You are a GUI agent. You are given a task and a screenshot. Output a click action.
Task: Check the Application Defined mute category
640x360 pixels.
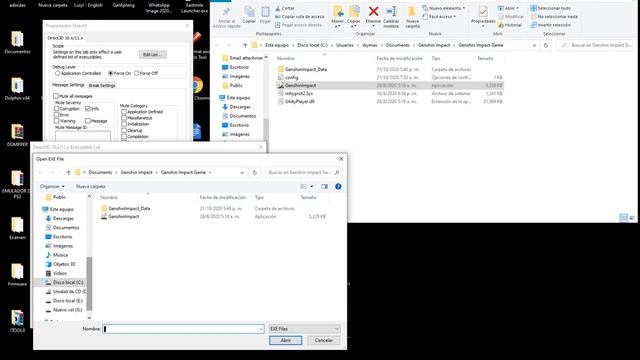point(124,112)
